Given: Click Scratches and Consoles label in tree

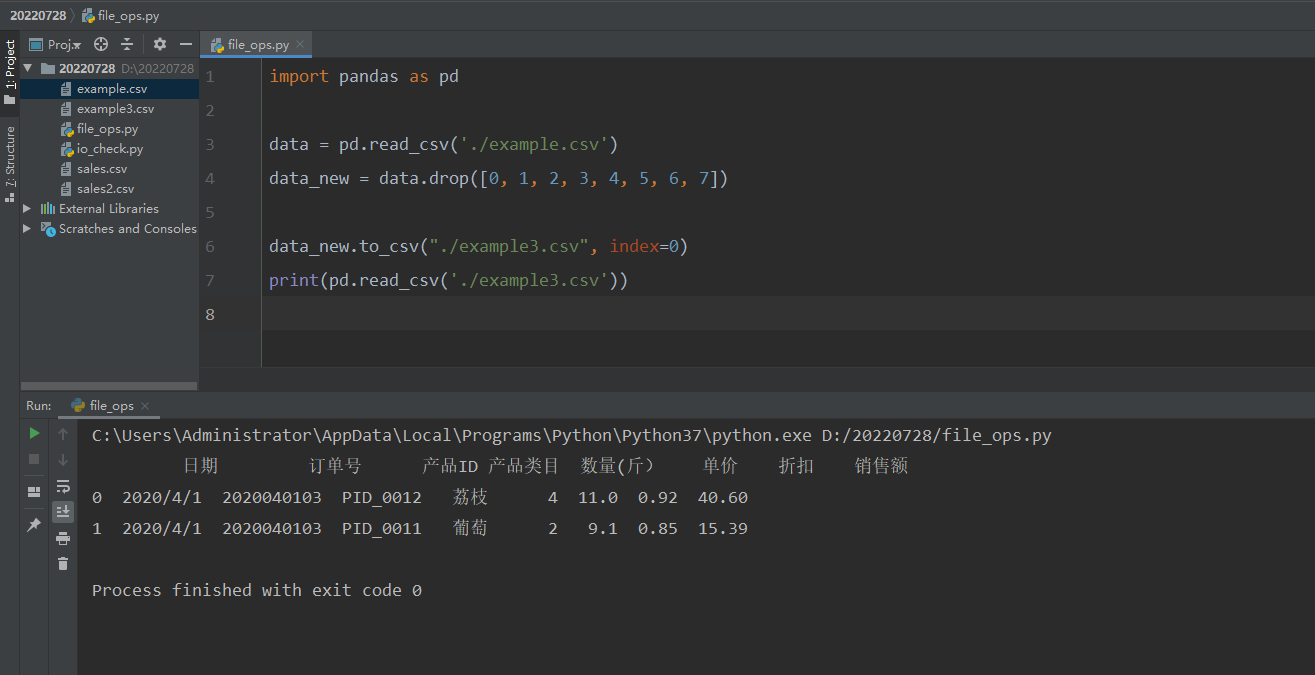Looking at the screenshot, I should [127, 228].
